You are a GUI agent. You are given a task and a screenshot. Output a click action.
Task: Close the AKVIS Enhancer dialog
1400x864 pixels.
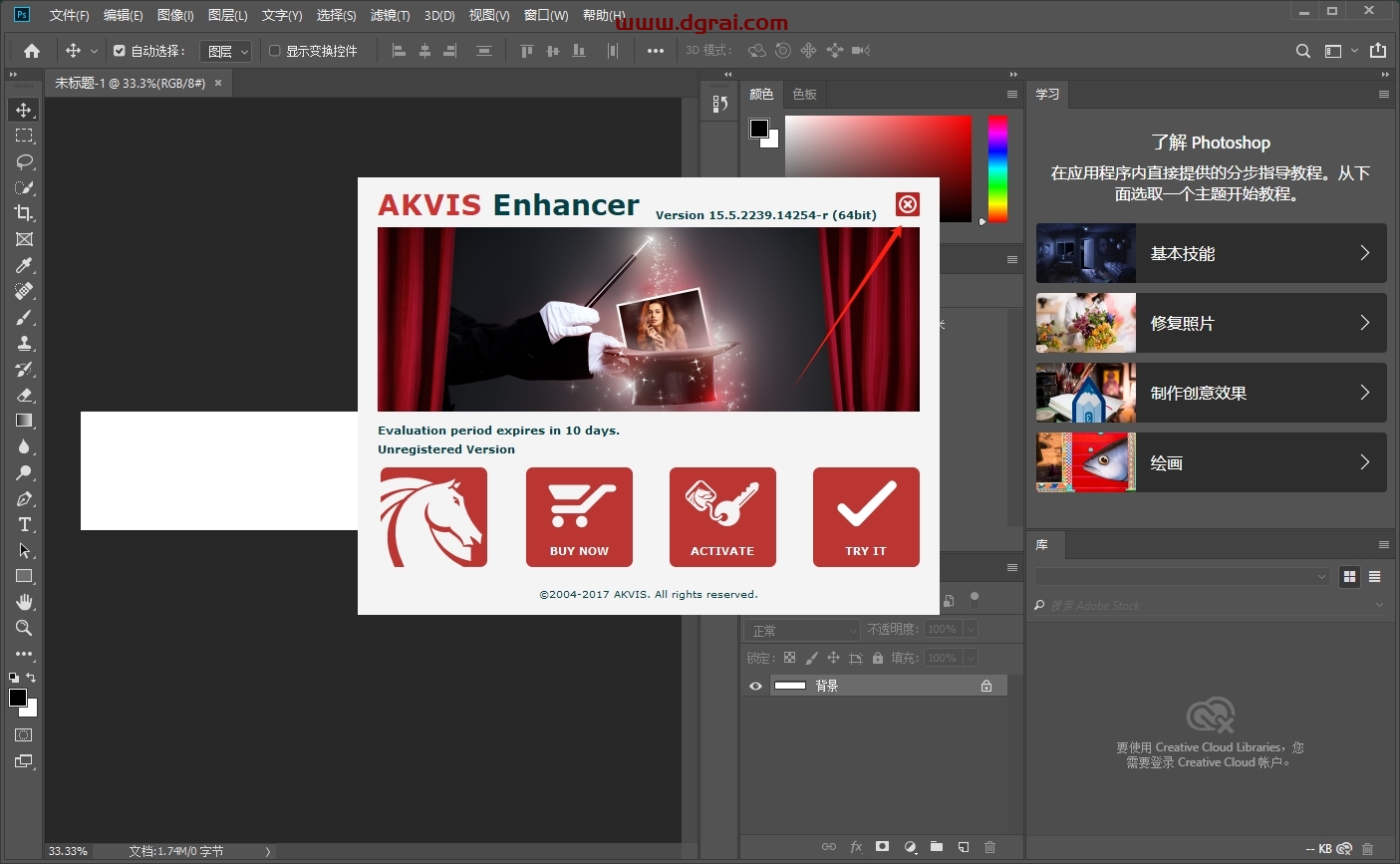click(907, 204)
